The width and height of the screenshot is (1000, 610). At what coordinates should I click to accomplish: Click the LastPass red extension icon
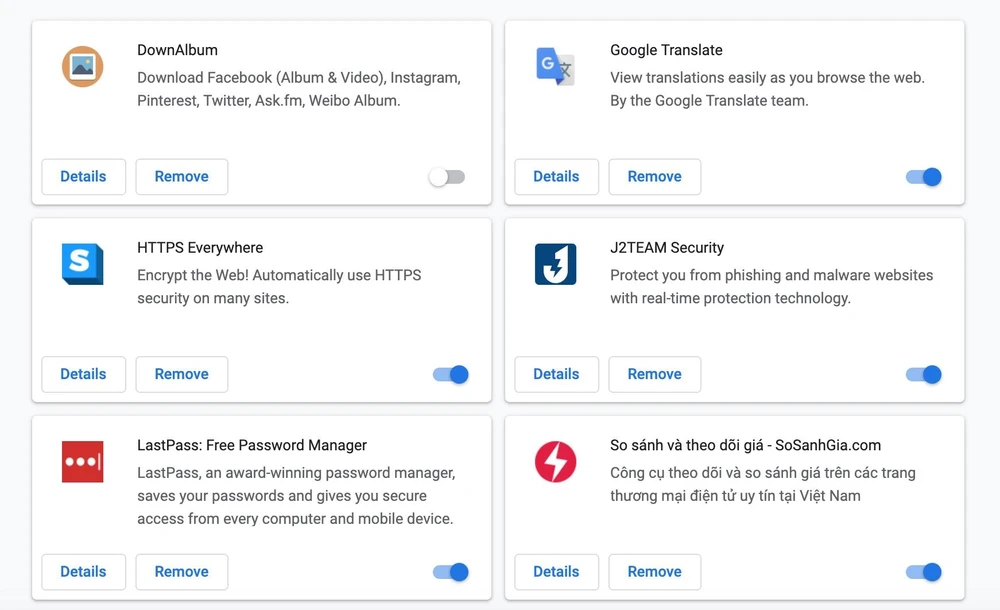tap(82, 462)
